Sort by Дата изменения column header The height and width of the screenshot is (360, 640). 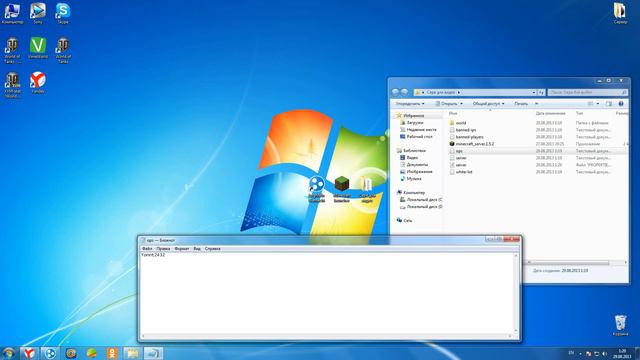click(x=550, y=113)
